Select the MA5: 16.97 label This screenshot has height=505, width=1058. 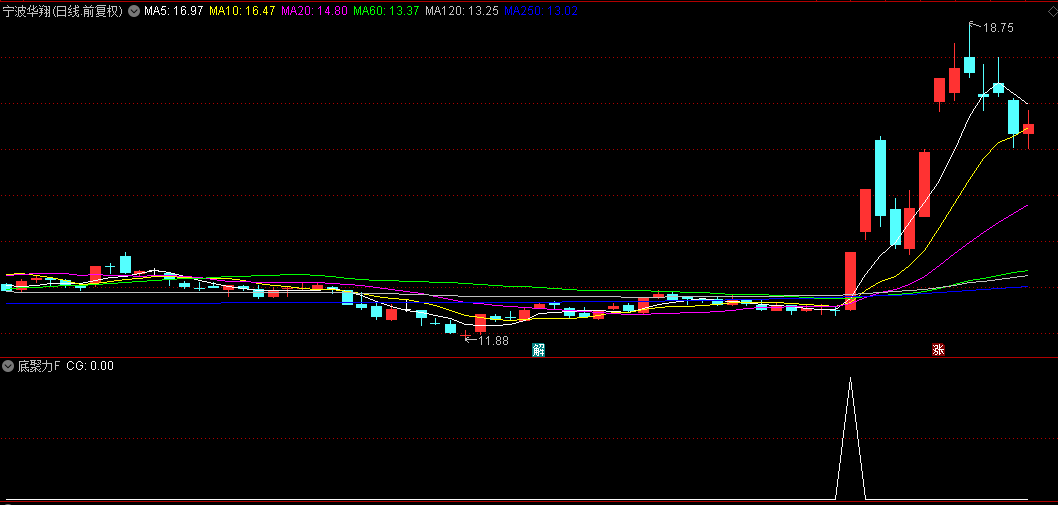point(173,11)
